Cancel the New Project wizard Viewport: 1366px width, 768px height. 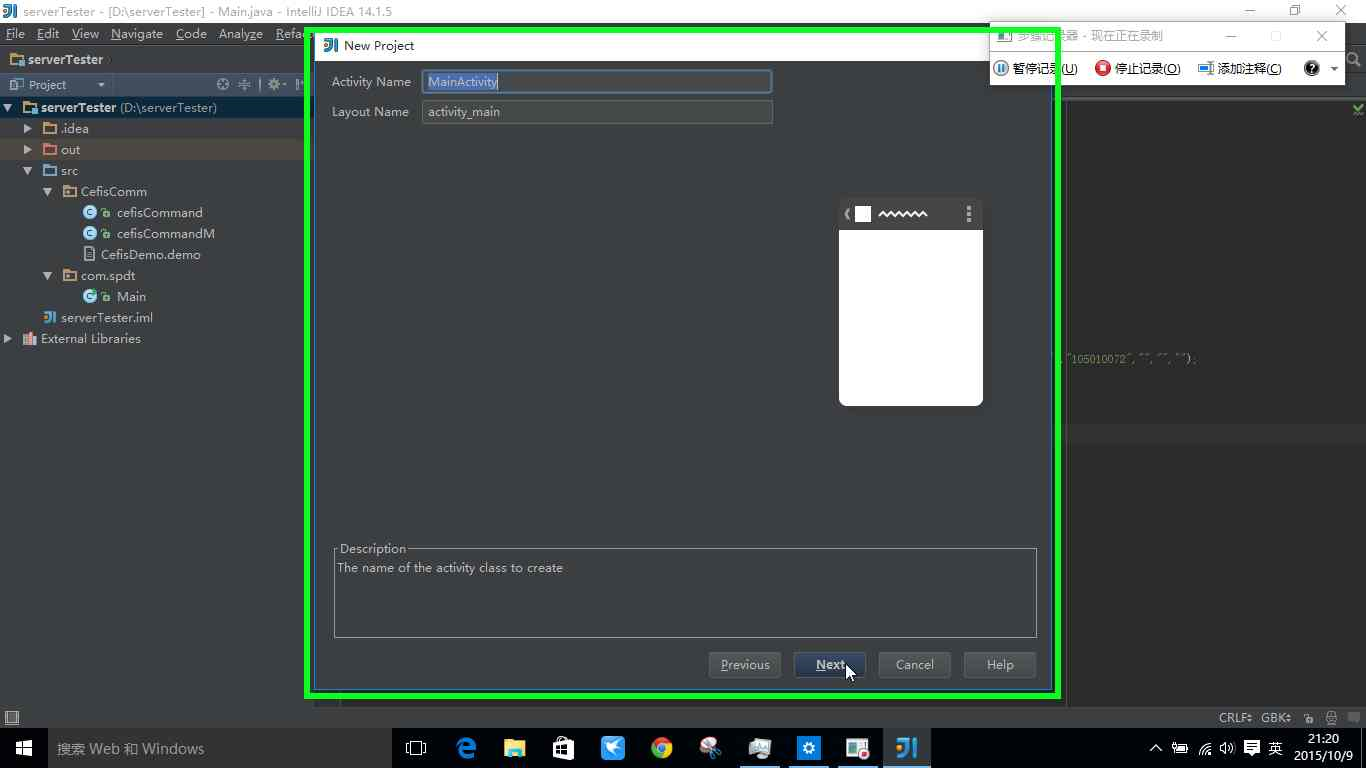pyautogui.click(x=915, y=665)
